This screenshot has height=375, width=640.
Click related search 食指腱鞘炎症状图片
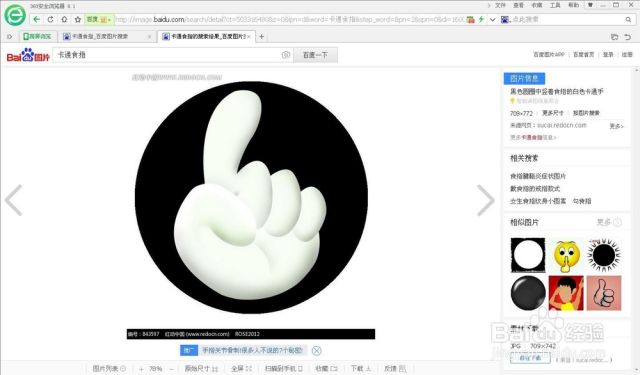click(538, 176)
